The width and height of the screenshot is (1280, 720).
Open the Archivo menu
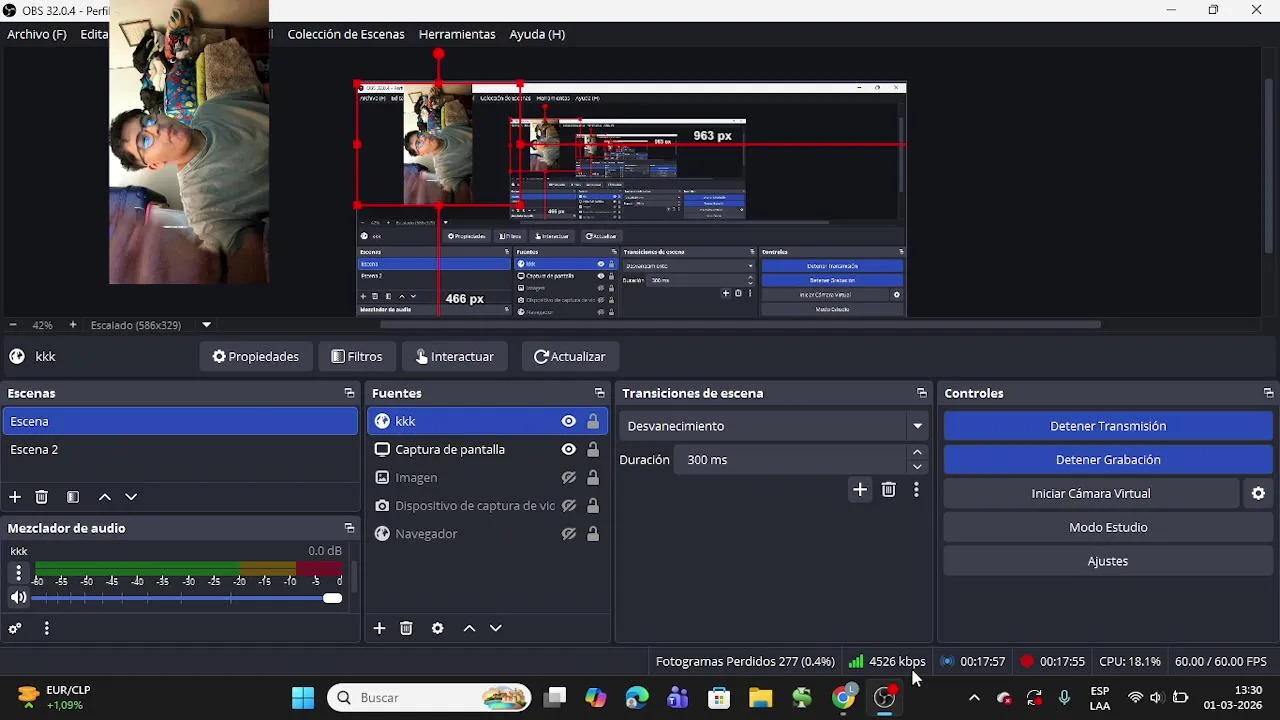pos(37,34)
